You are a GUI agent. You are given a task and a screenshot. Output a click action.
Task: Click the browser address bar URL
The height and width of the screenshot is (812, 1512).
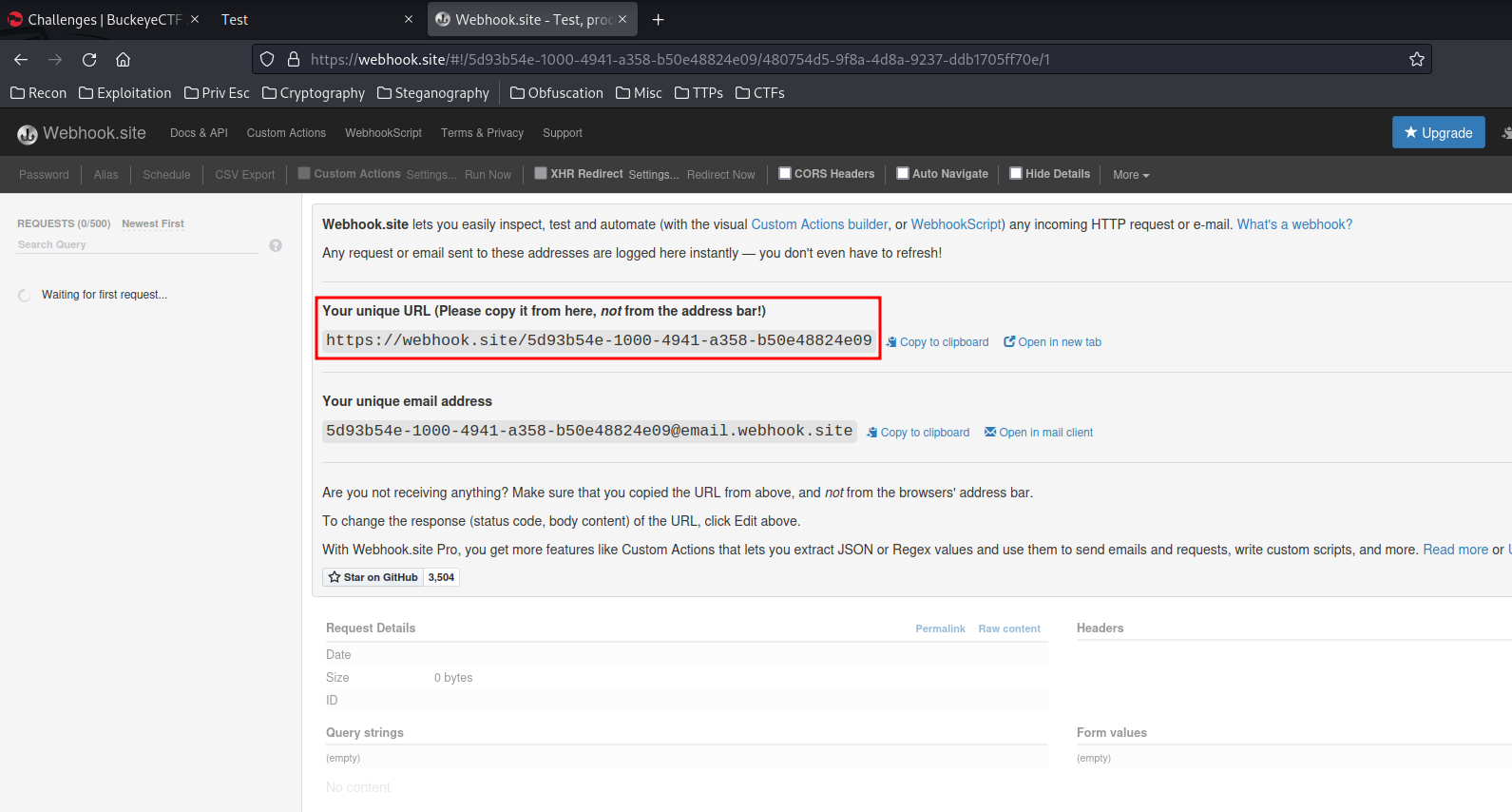point(680,59)
